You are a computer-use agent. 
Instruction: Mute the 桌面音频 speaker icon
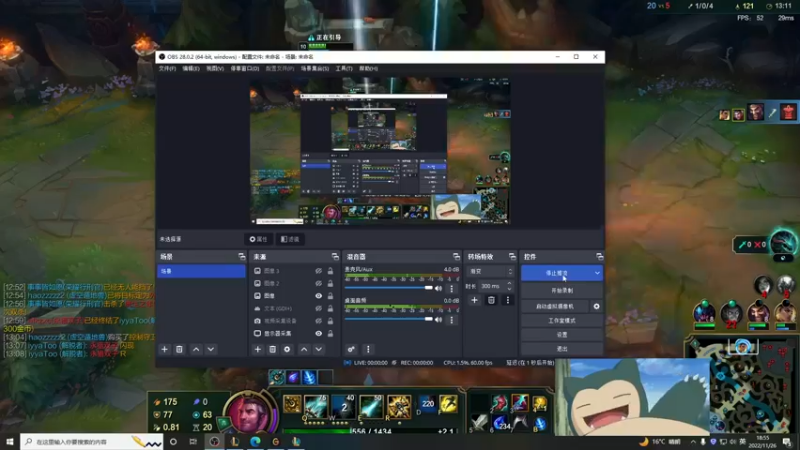click(x=438, y=319)
